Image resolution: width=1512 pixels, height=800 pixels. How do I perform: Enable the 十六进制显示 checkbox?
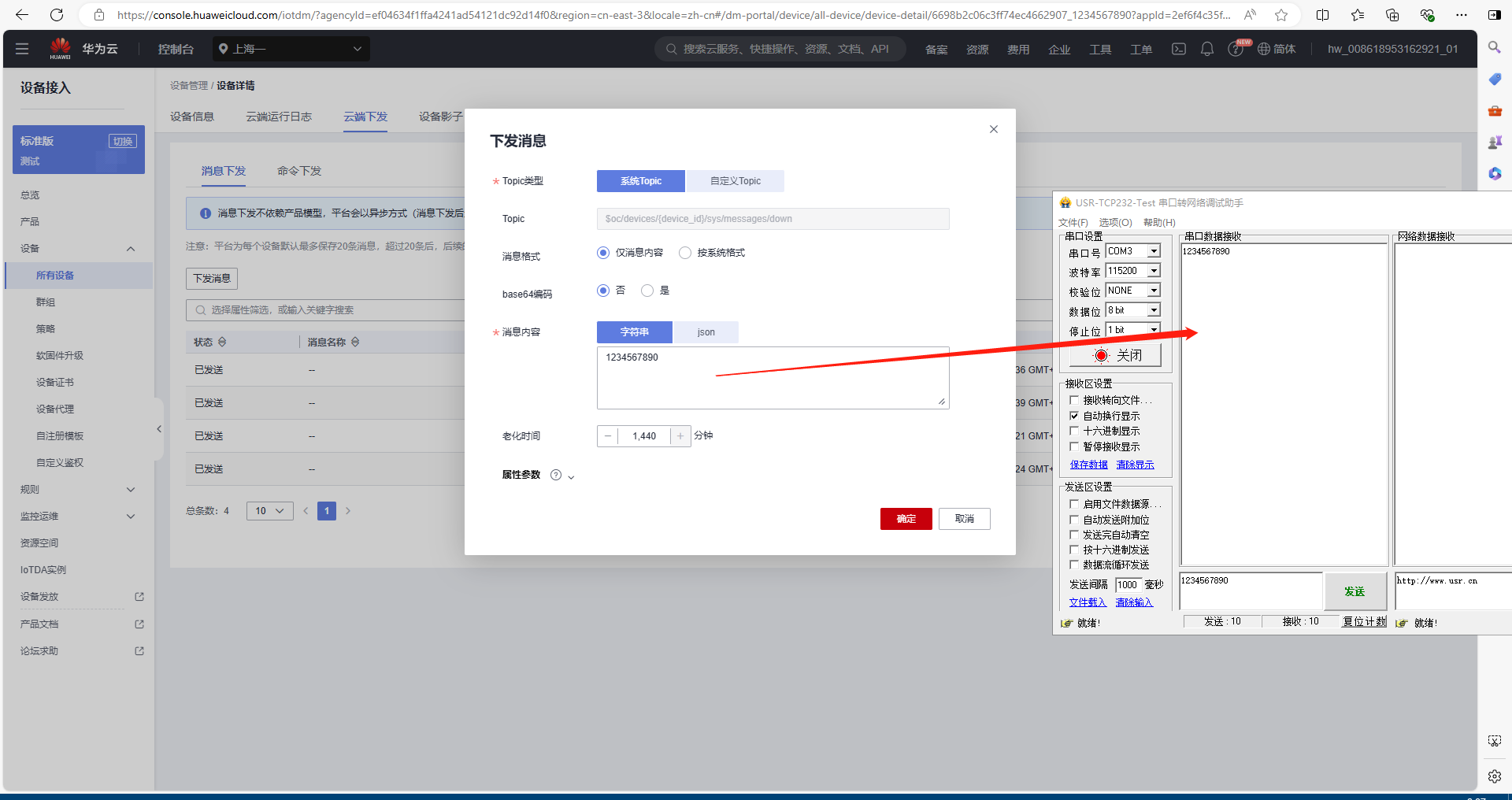[1074, 431]
